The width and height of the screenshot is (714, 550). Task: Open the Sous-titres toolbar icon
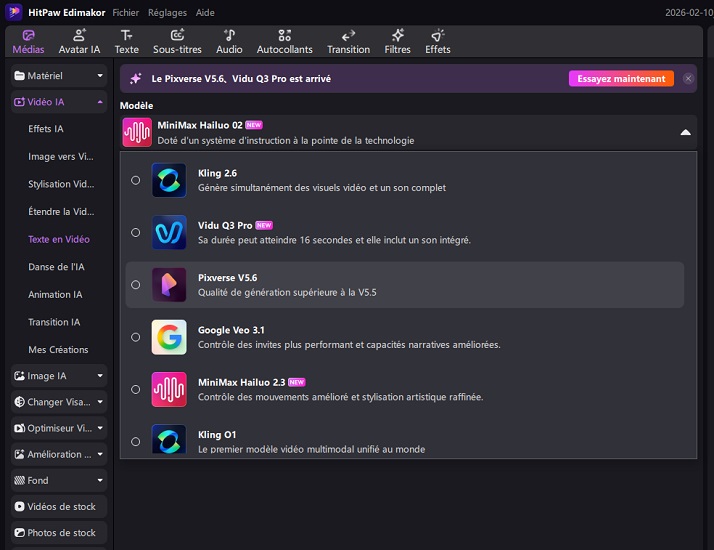coord(177,35)
